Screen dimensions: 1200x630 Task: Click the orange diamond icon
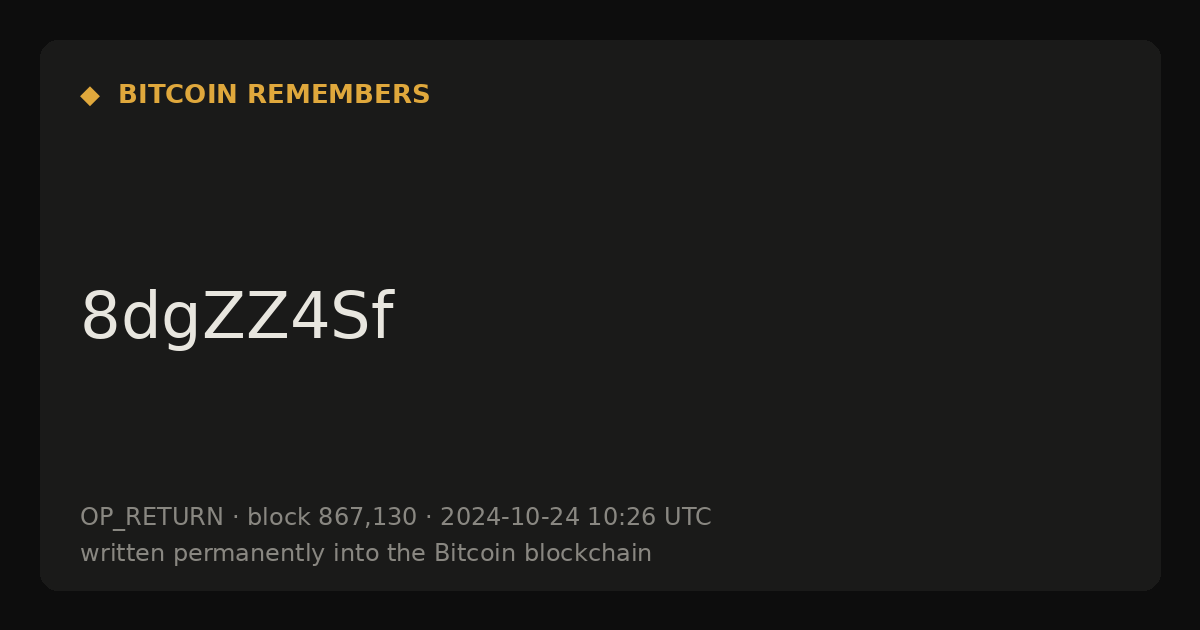click(90, 96)
